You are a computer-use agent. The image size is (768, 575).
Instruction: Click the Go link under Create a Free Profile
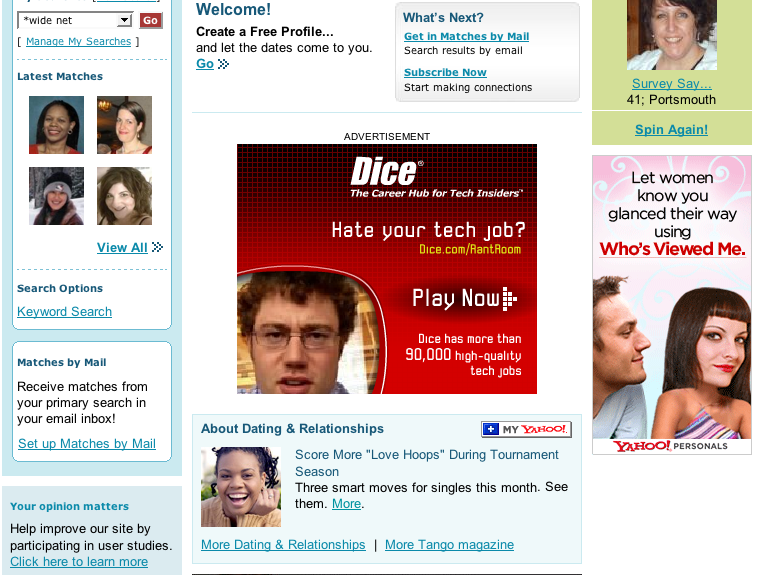[205, 64]
